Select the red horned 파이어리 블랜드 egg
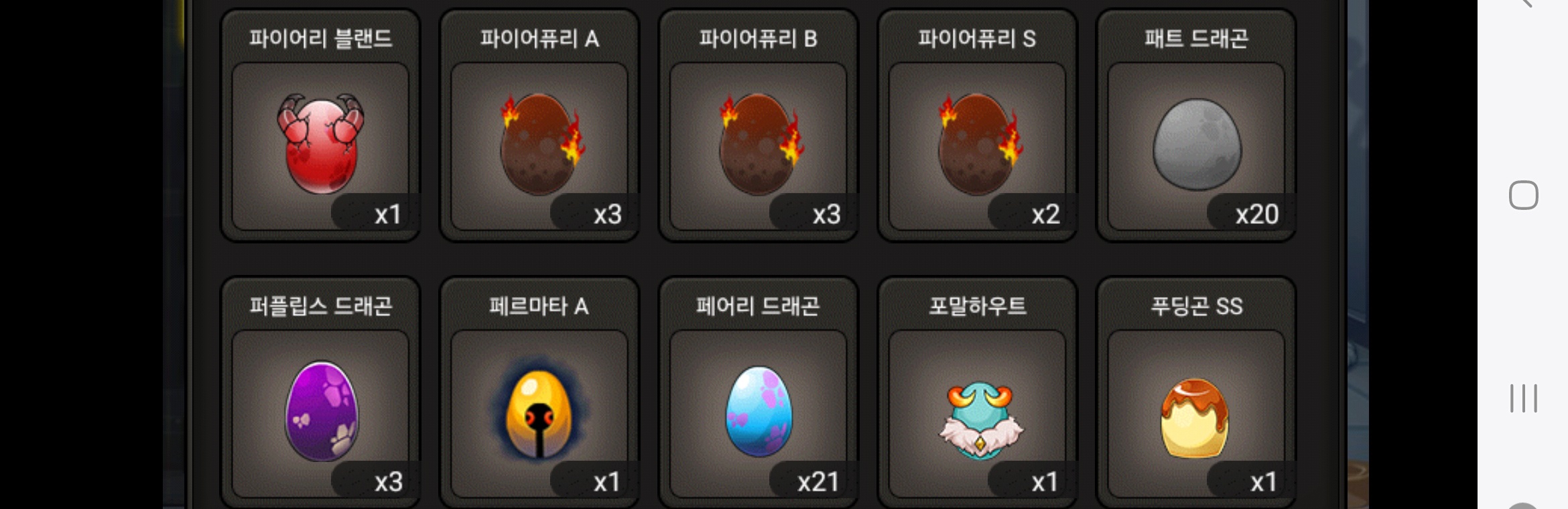 (x=320, y=143)
